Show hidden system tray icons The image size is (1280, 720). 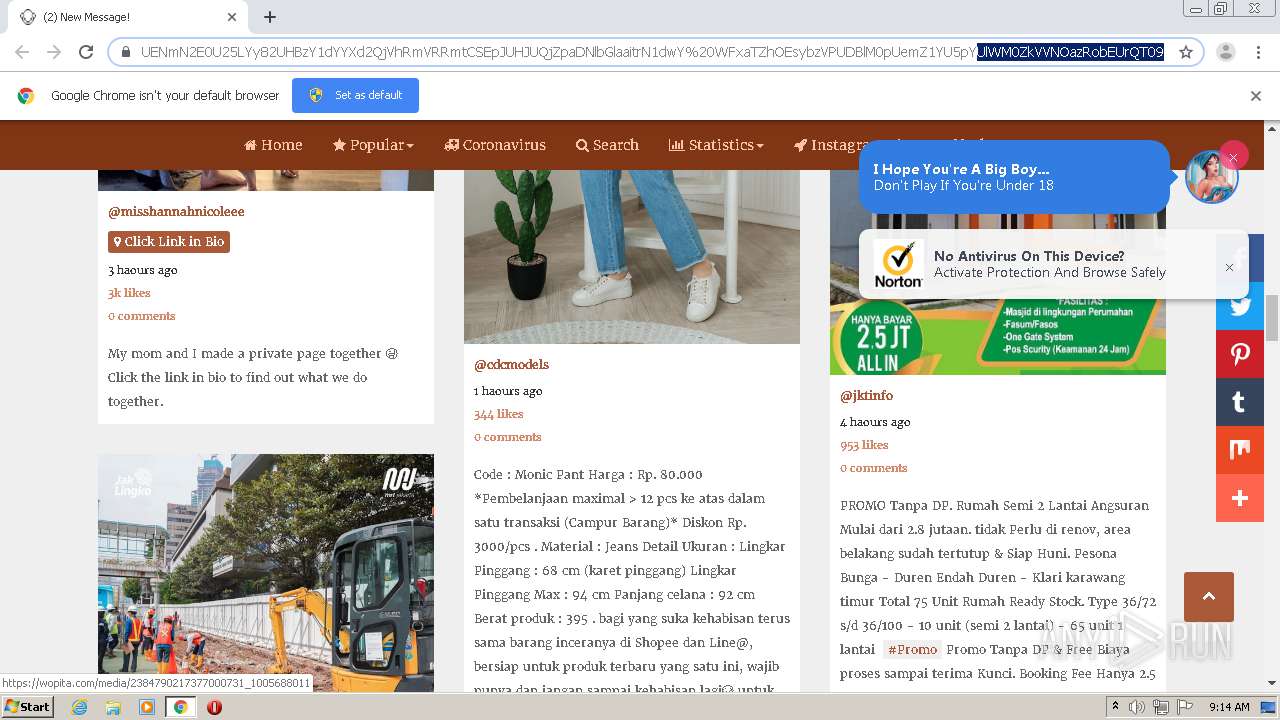point(1116,707)
